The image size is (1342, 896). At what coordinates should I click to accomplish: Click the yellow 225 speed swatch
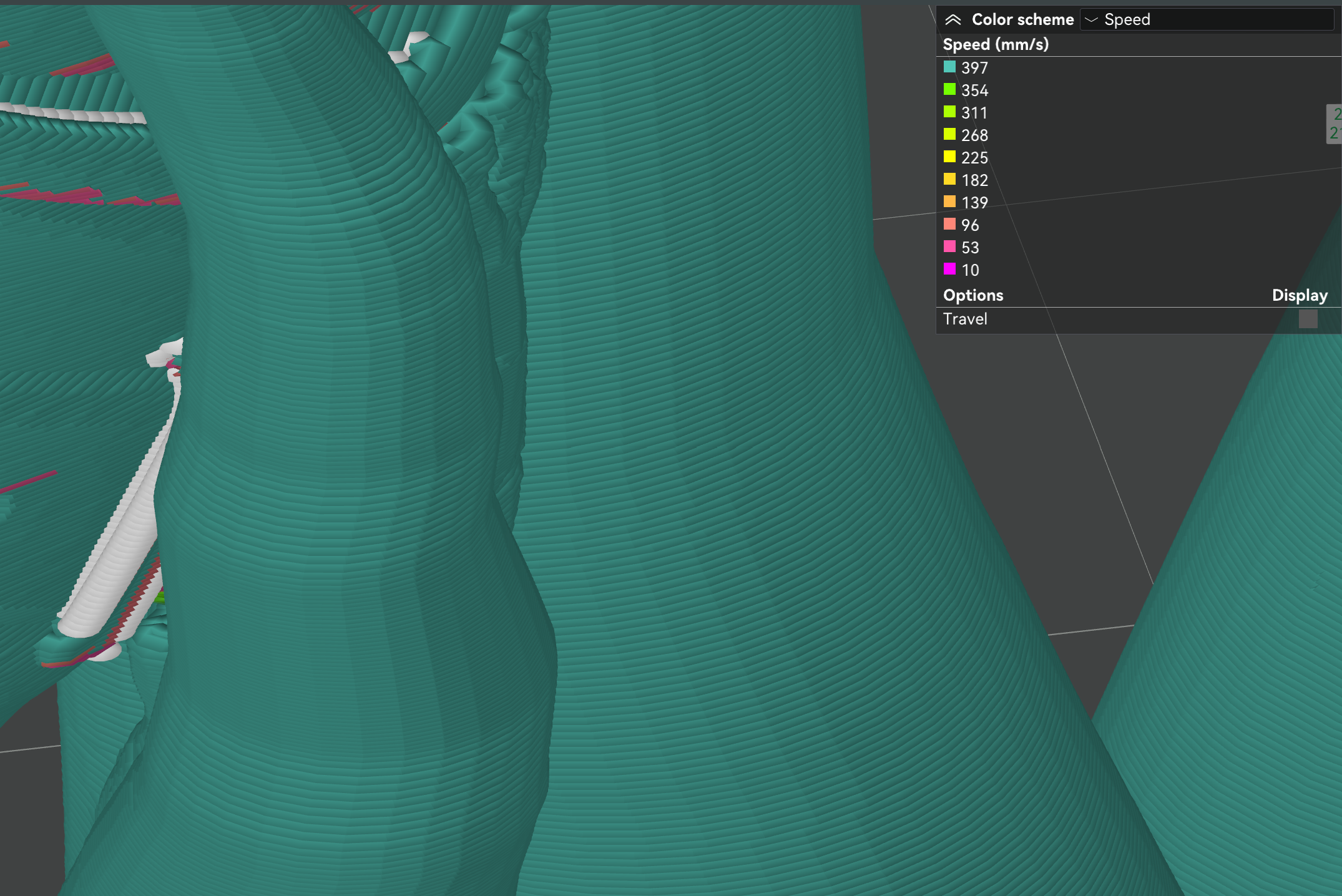pos(949,155)
